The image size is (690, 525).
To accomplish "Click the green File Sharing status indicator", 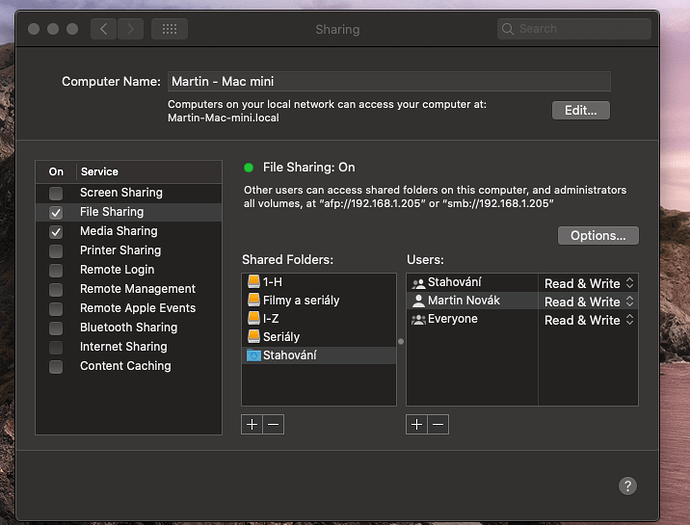I will click(x=249, y=168).
